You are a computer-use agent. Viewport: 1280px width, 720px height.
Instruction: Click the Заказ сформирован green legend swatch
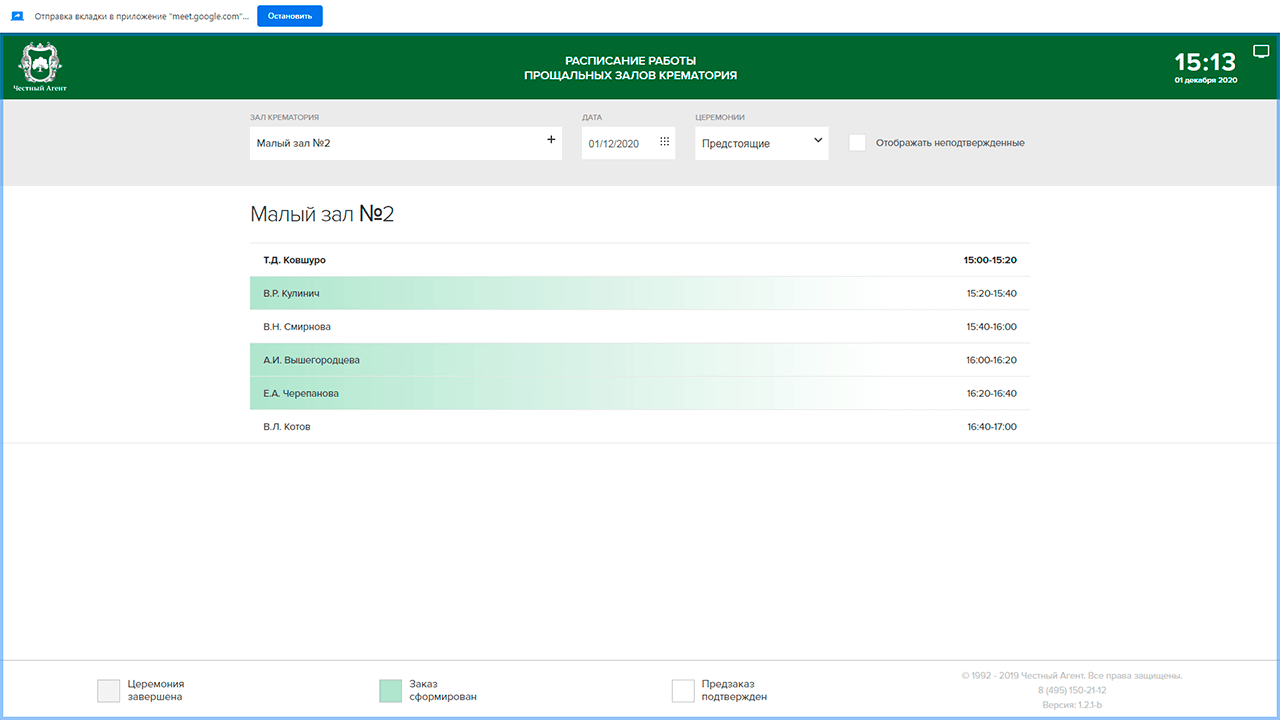(x=391, y=691)
